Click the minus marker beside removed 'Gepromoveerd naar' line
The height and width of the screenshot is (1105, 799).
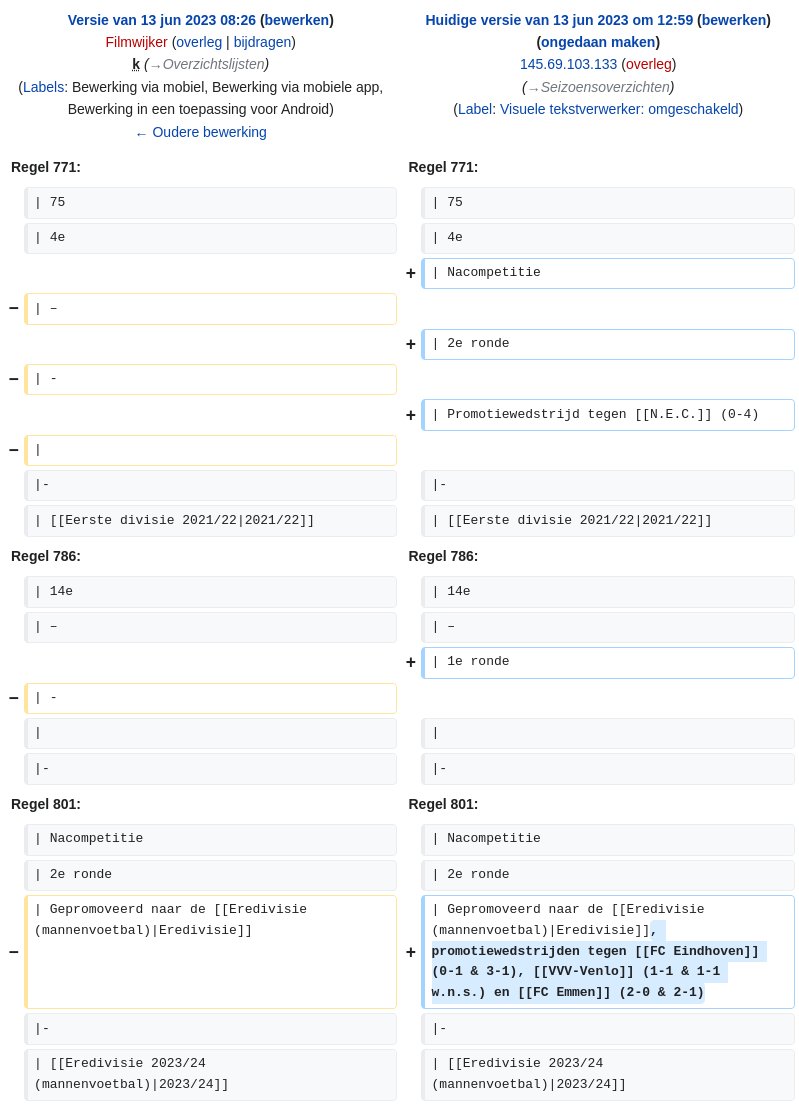pyautogui.click(x=13, y=952)
